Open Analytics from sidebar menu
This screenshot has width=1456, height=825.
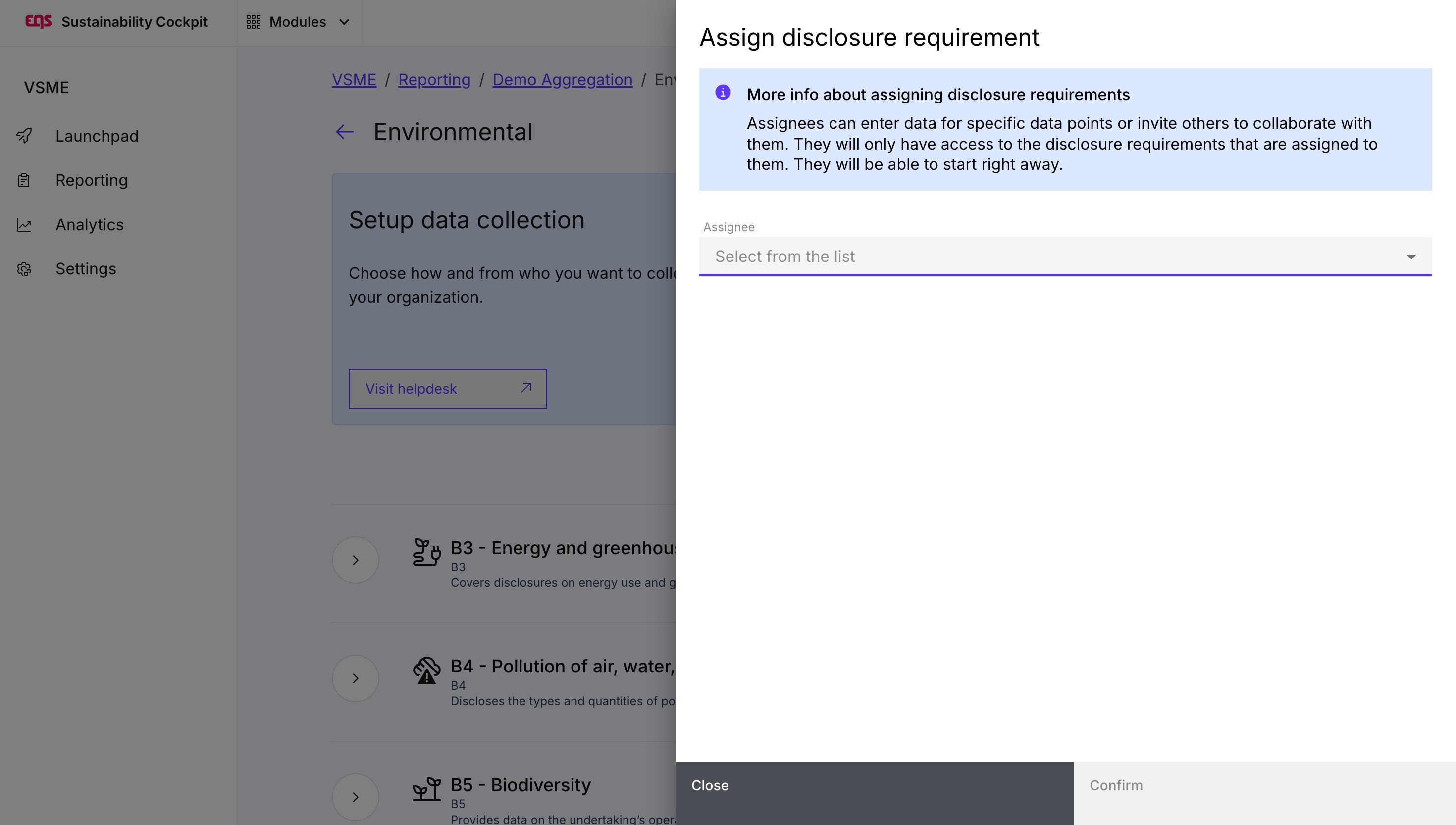coord(90,225)
